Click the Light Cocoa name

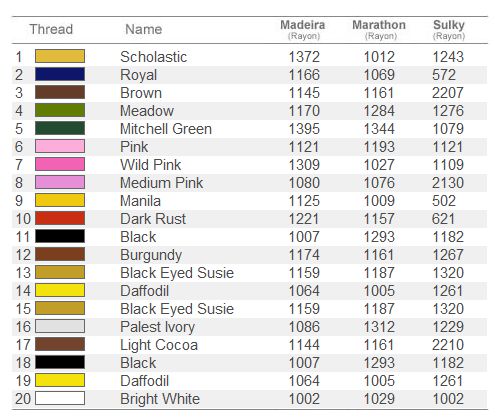[x=159, y=345]
